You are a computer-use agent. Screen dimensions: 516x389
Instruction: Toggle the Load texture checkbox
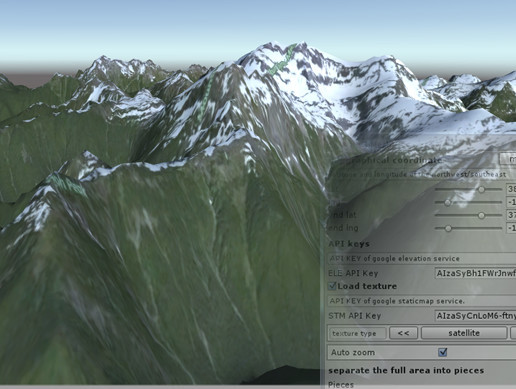[332, 286]
